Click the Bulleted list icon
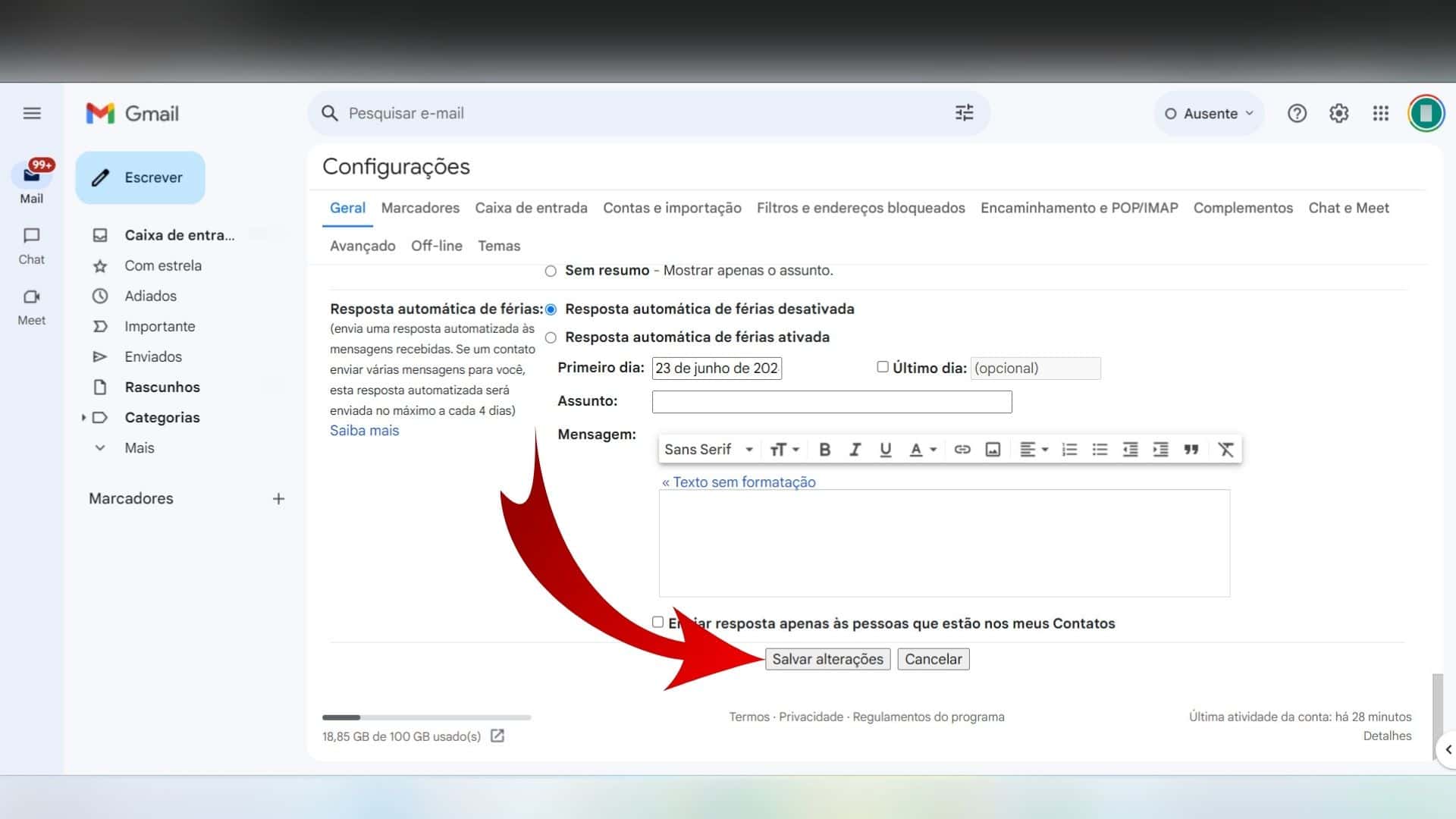 (1098, 449)
